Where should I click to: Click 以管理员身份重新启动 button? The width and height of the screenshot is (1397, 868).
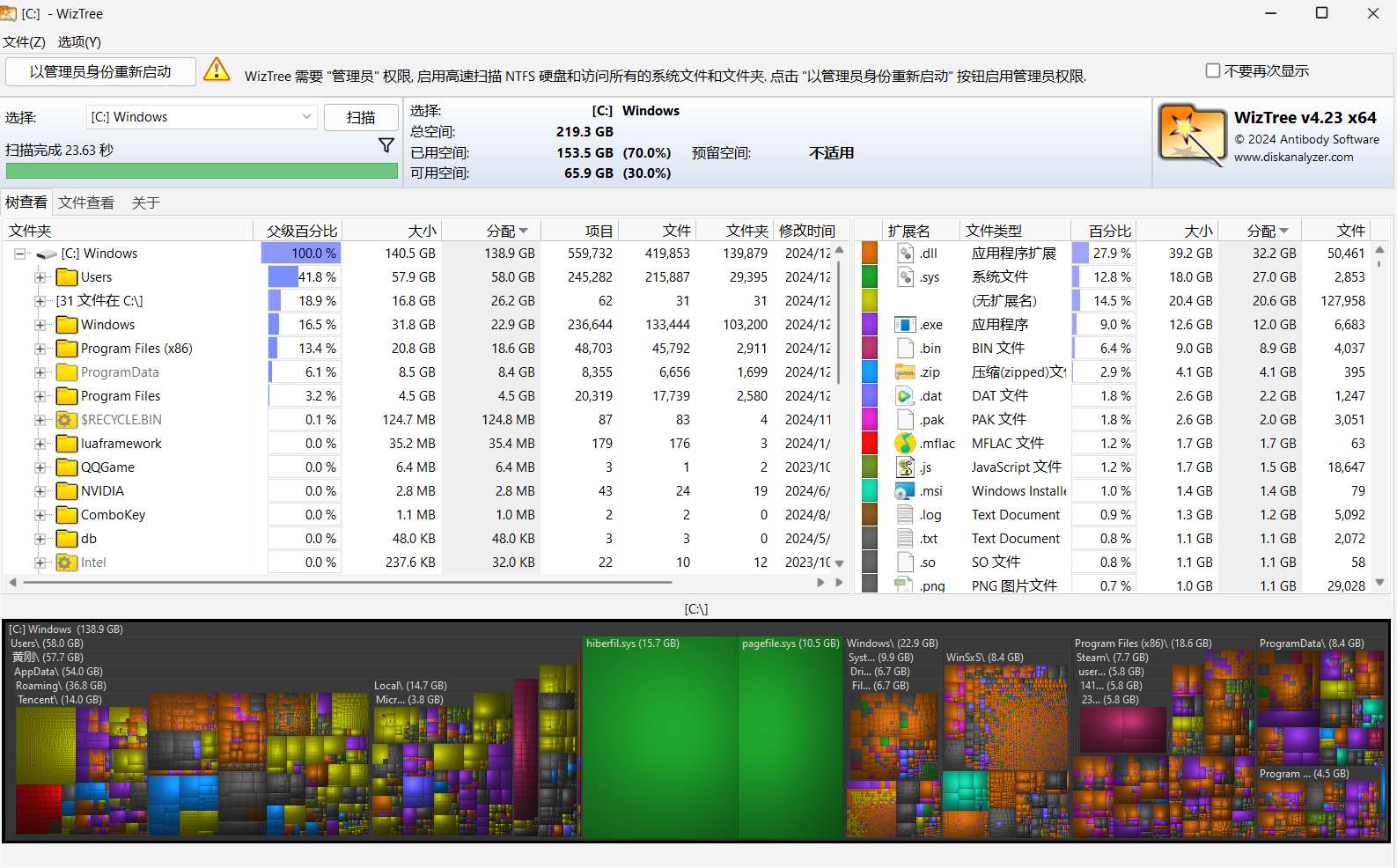(x=100, y=72)
